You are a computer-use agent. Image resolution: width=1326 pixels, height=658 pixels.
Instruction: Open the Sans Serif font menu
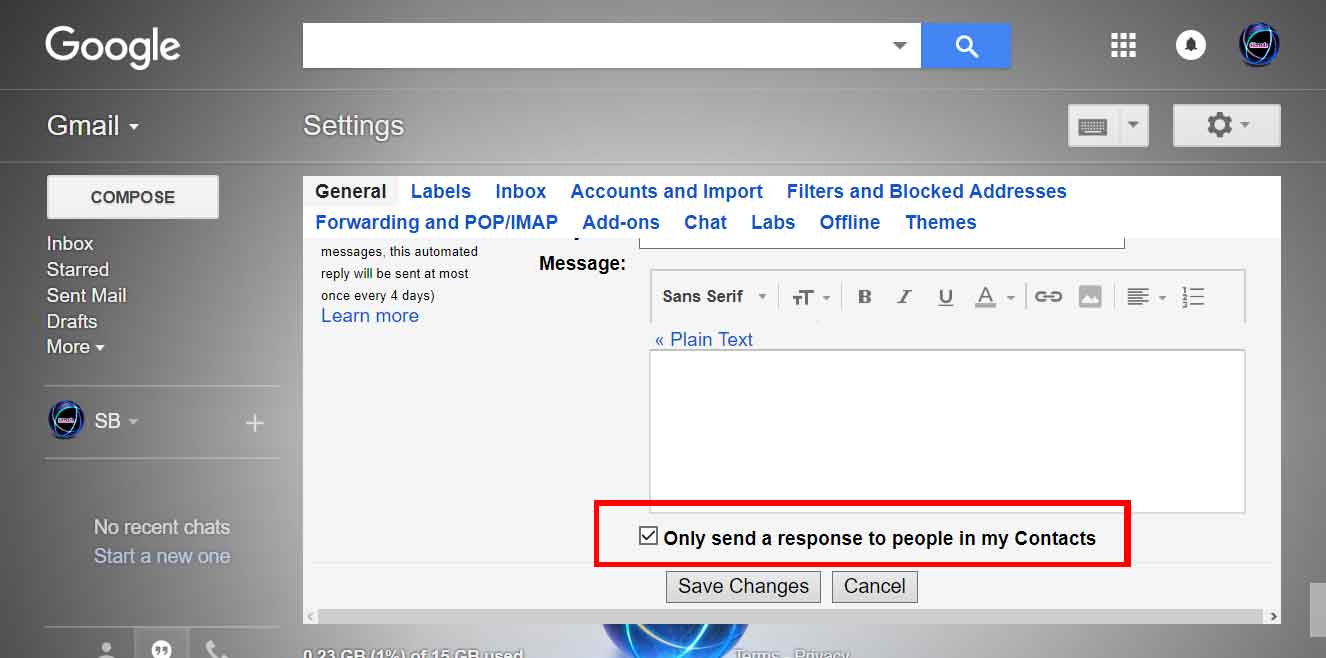[x=710, y=296]
